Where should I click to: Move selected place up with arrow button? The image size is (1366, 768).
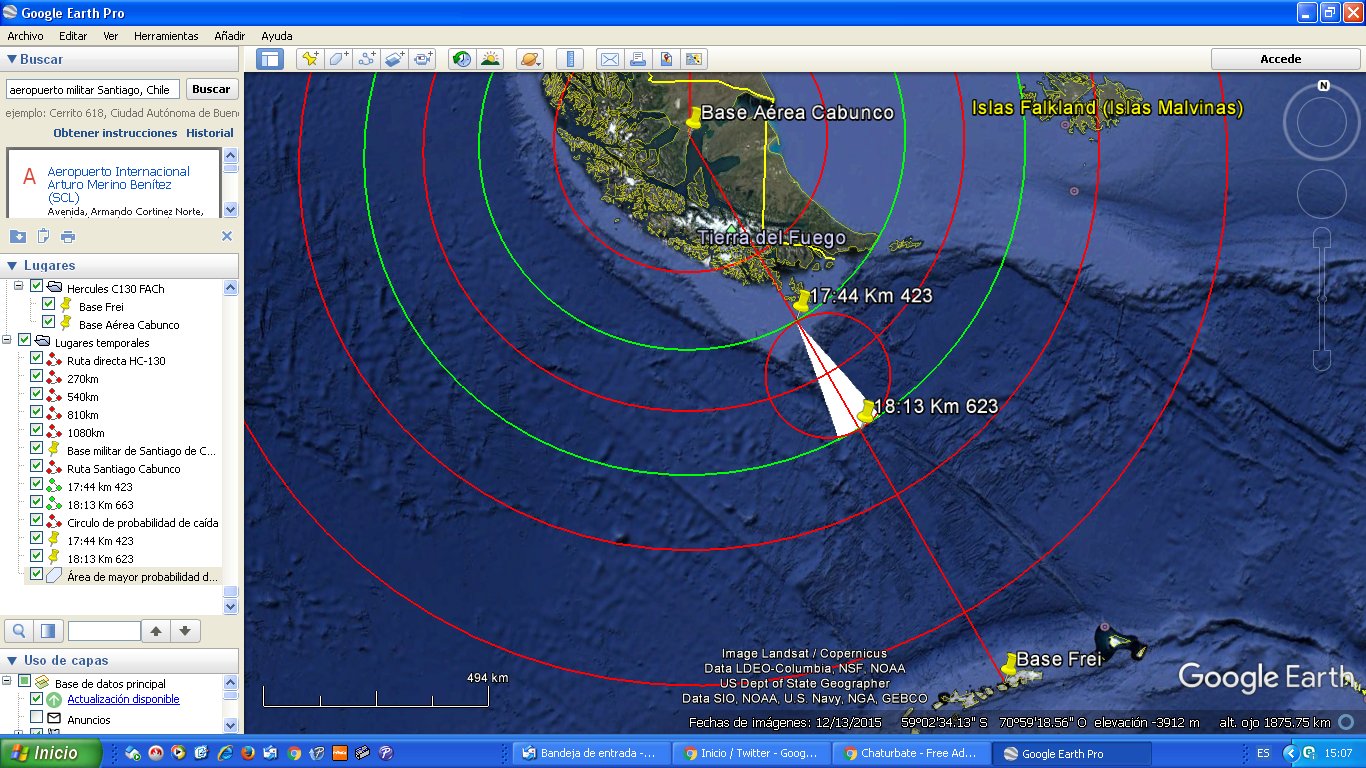pyautogui.click(x=155, y=631)
